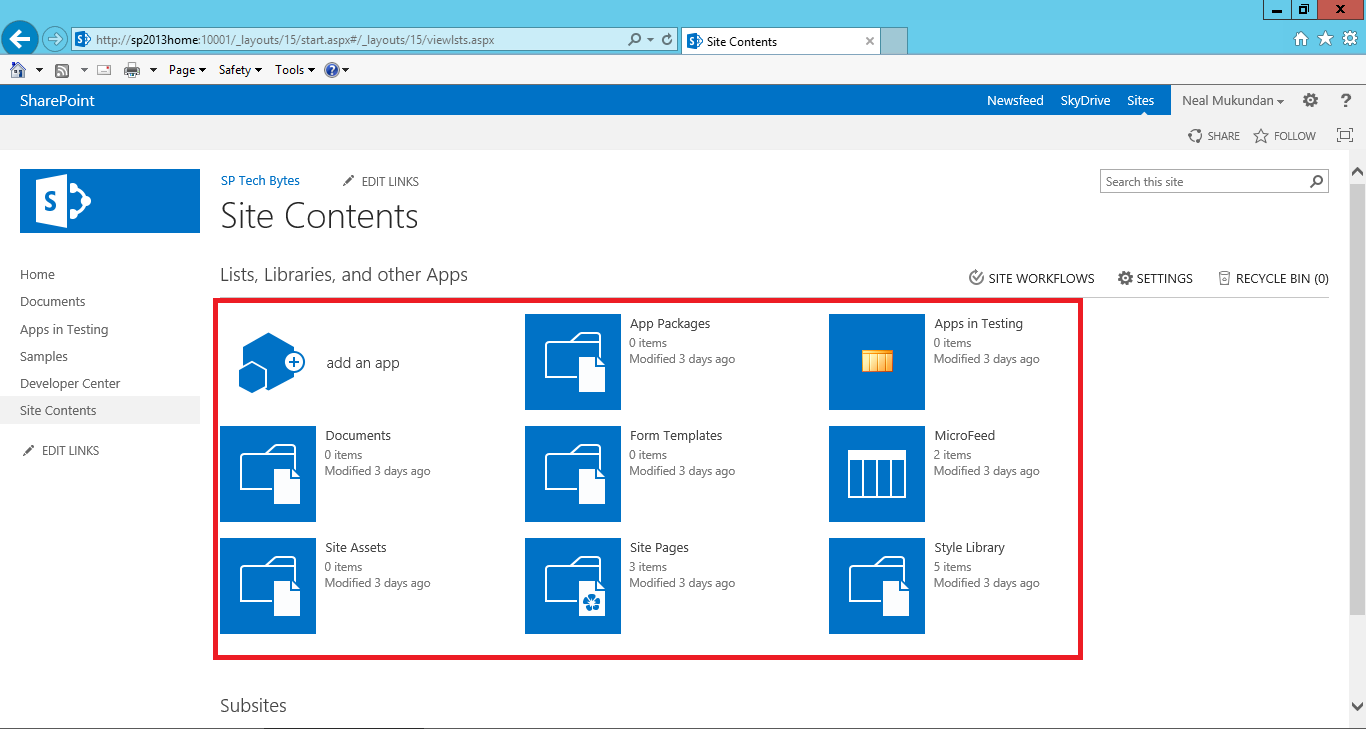Open the Site Pages tile icon
This screenshot has width=1366, height=729.
coord(573,586)
